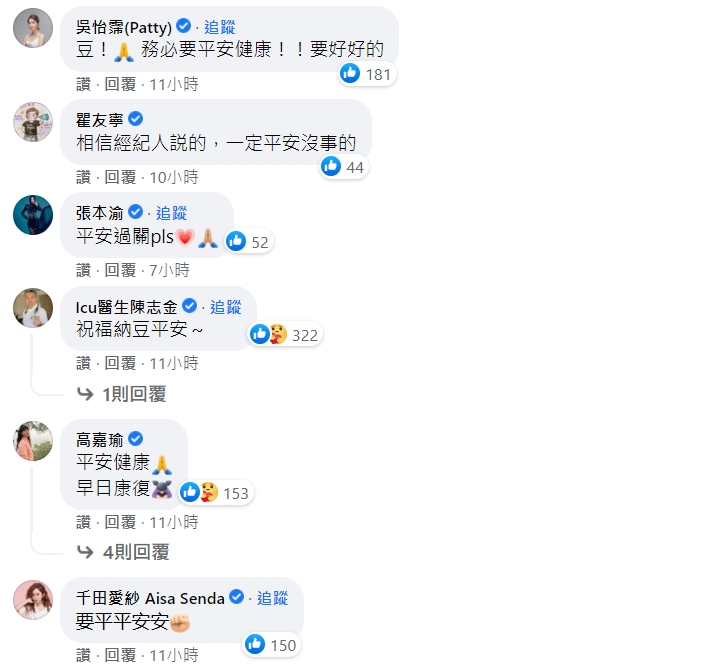This screenshot has width=705, height=669.
Task: Open 瞿友寧 profile name link
Action: (100, 119)
